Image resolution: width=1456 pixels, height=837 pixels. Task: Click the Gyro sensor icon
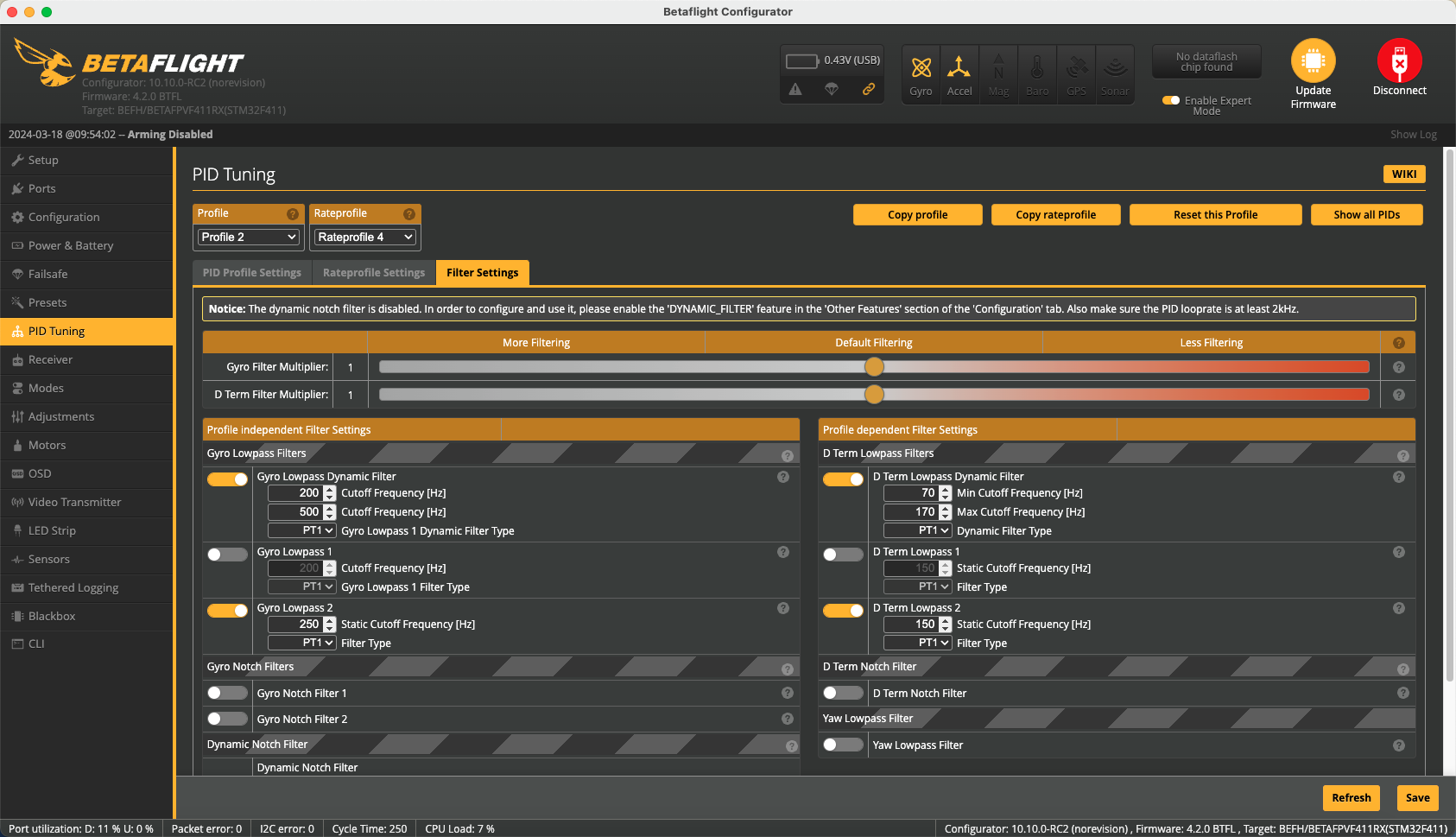click(x=921, y=67)
